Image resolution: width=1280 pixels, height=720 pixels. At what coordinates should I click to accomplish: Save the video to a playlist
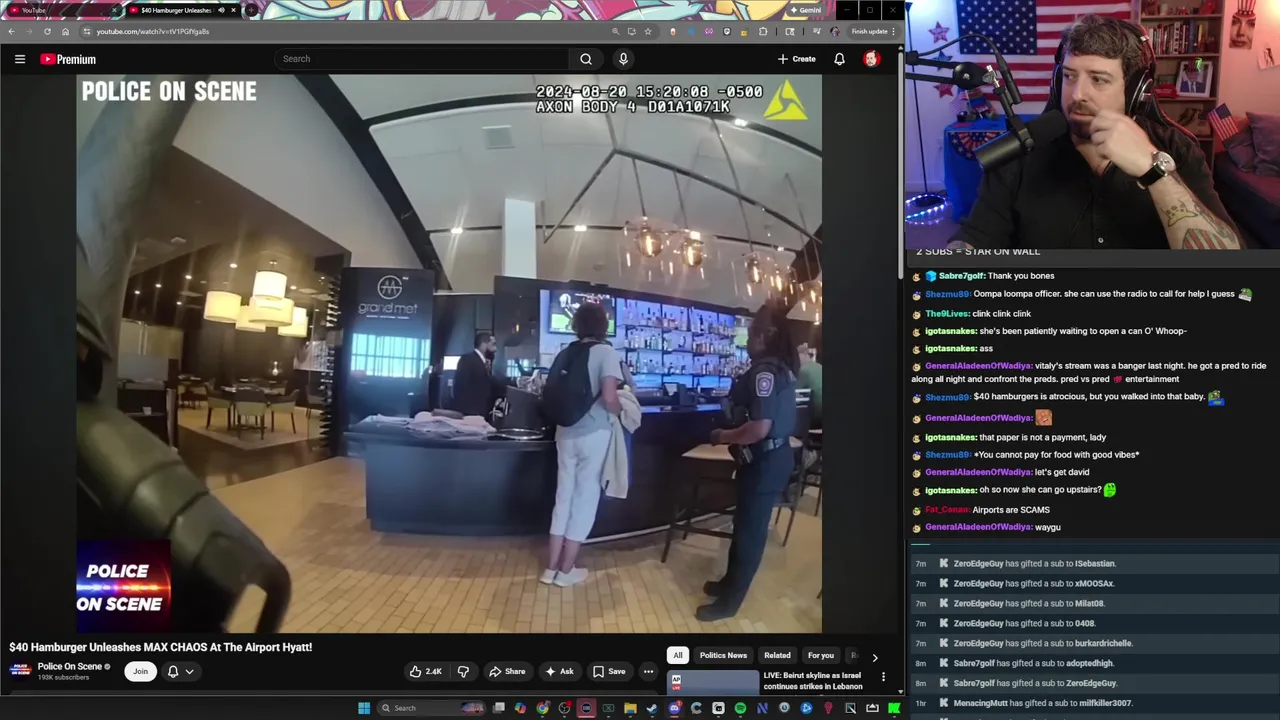pos(609,671)
